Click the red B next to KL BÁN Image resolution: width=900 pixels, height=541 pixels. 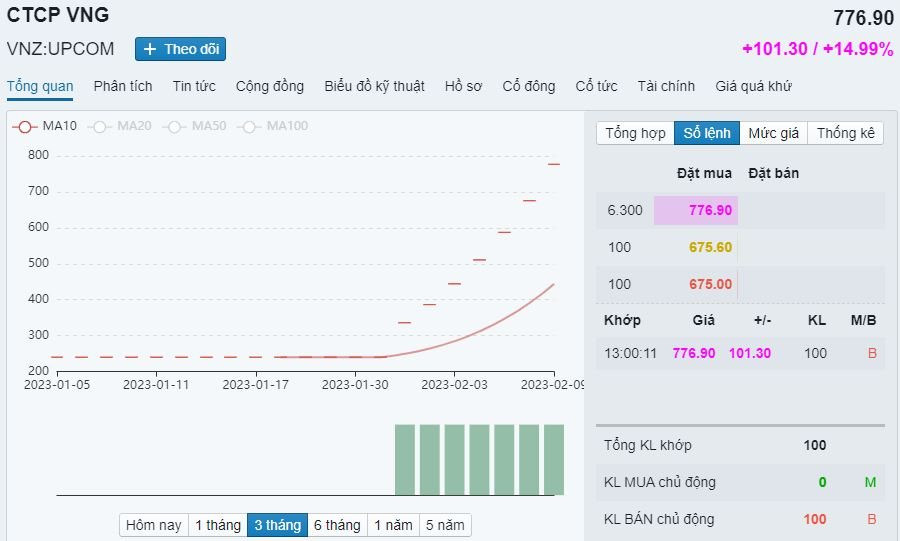pyautogui.click(x=871, y=519)
